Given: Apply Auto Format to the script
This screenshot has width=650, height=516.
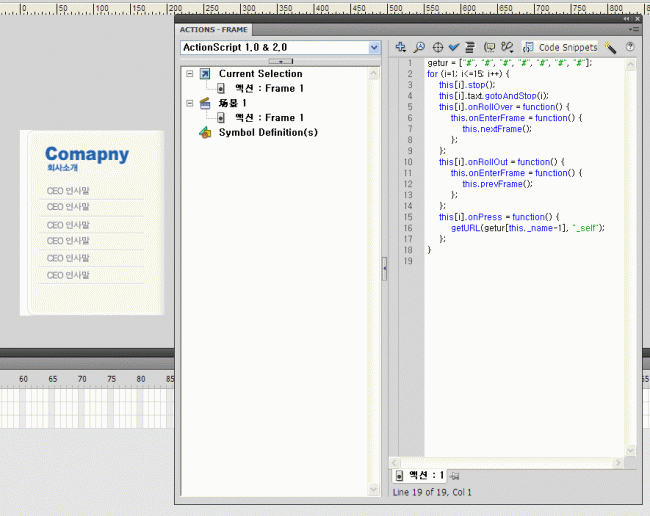Looking at the screenshot, I should pos(468,47).
